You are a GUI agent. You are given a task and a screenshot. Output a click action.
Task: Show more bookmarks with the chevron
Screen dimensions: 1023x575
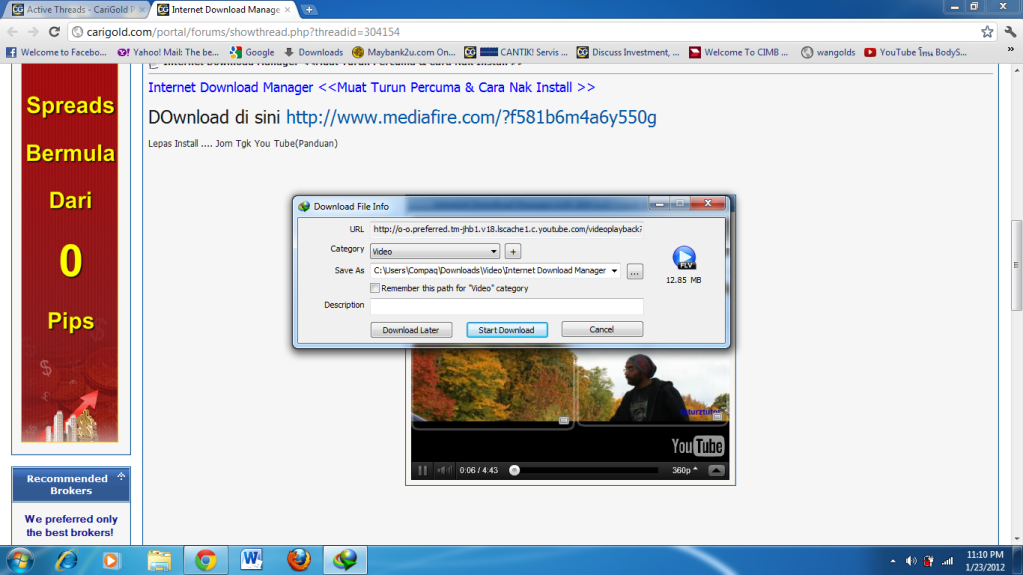(1011, 50)
